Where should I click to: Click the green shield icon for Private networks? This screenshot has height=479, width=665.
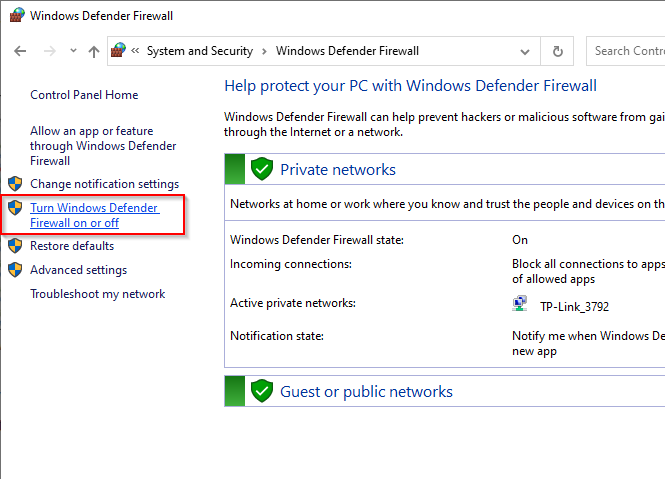pyautogui.click(x=262, y=169)
